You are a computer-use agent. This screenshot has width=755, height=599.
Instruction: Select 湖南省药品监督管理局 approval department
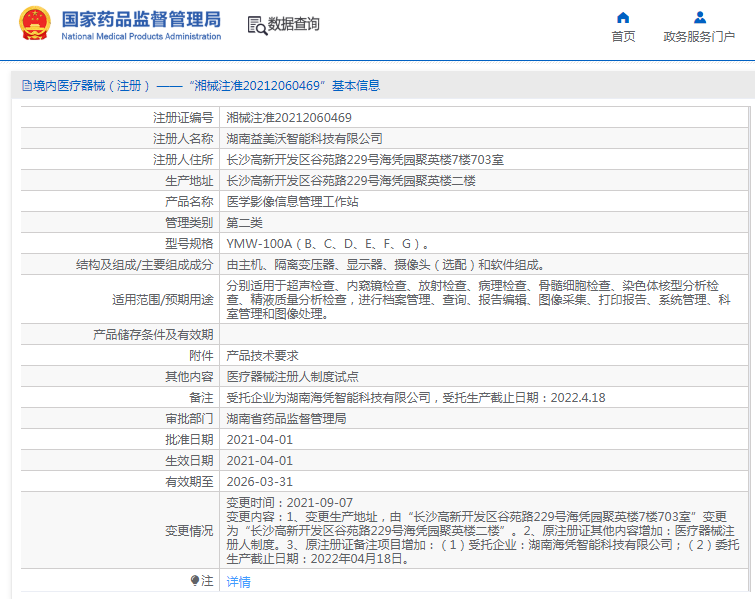point(286,418)
